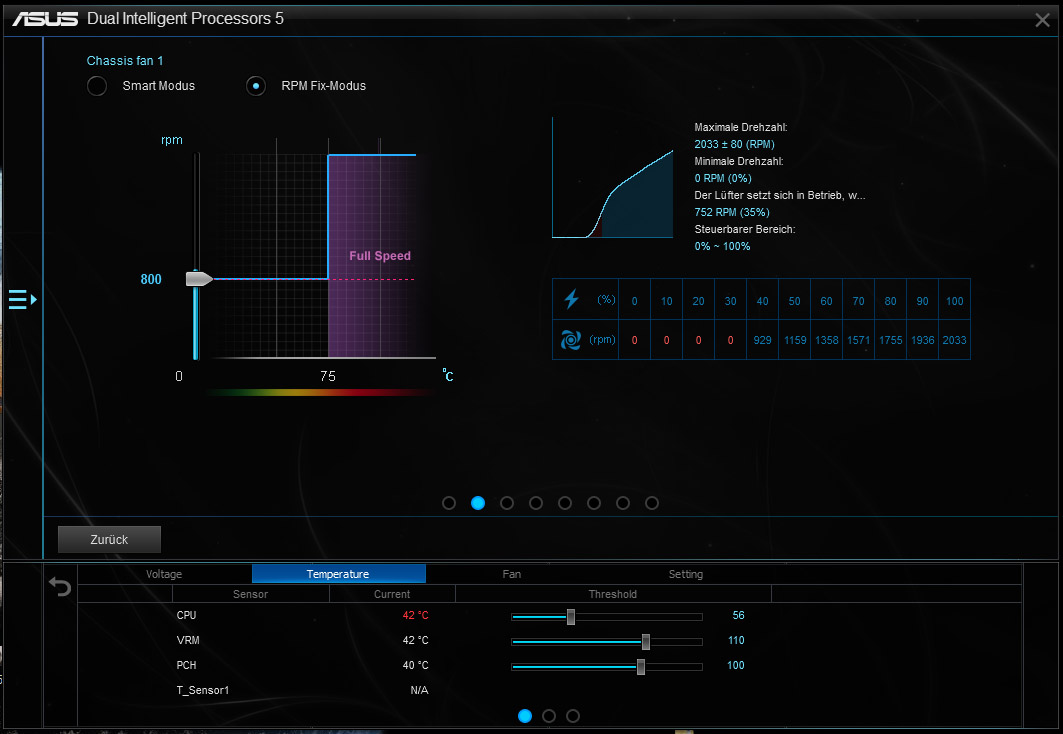This screenshot has height=734, width=1063.
Task: Close the Dual Intelligent Processors window
Action: 1042,20
